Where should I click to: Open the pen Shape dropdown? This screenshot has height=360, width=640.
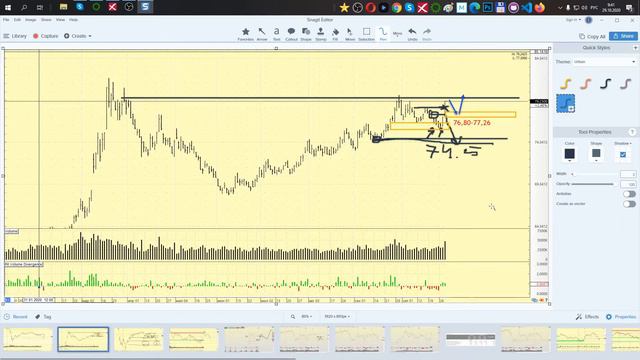(596, 154)
